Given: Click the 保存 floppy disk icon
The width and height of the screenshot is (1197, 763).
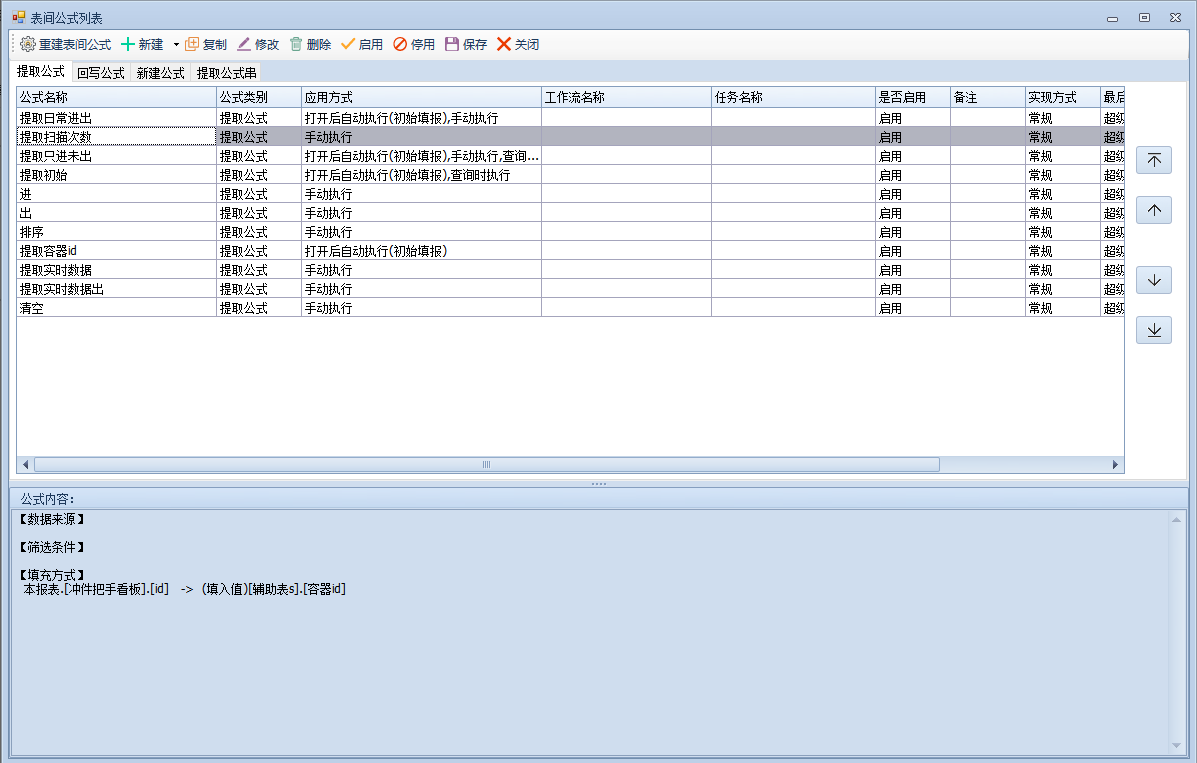Looking at the screenshot, I should 452,45.
